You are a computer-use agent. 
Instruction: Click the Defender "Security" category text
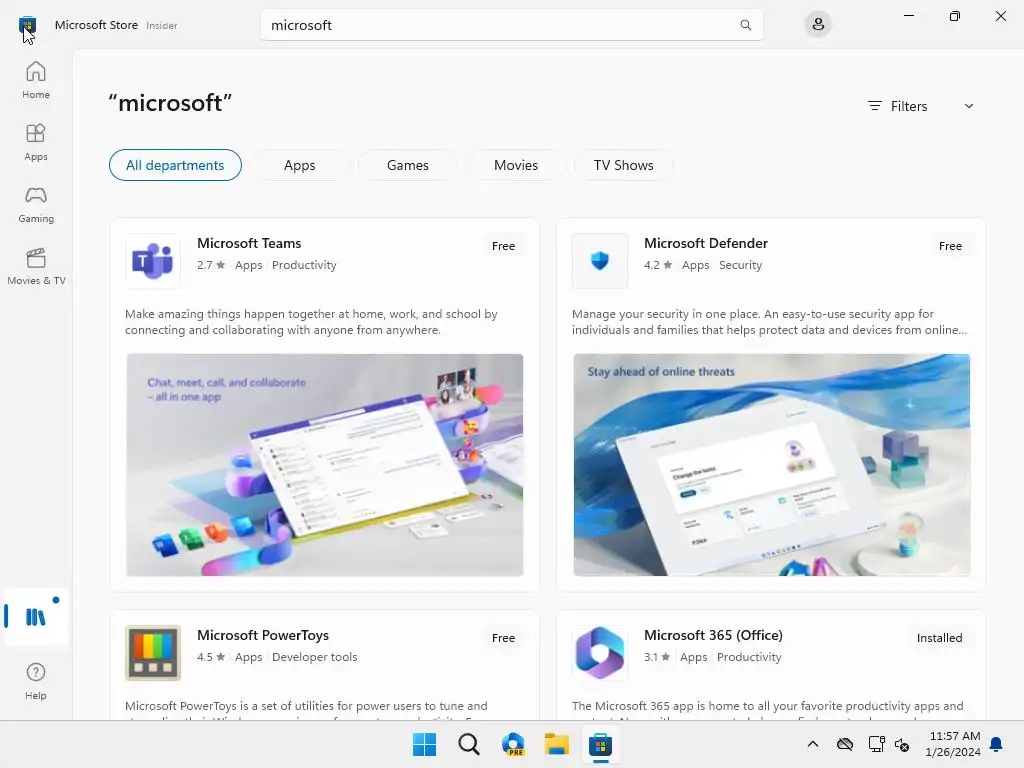click(x=740, y=265)
